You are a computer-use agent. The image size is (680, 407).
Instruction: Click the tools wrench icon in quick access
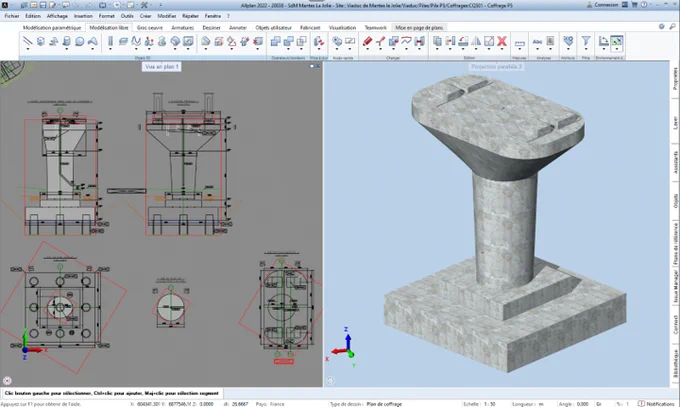[144, 5]
